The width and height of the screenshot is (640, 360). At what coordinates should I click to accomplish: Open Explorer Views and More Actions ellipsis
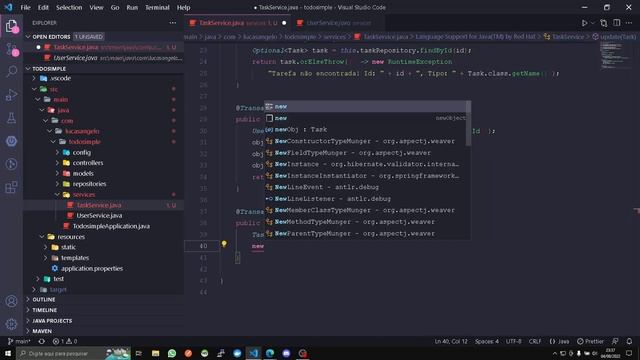[173, 23]
